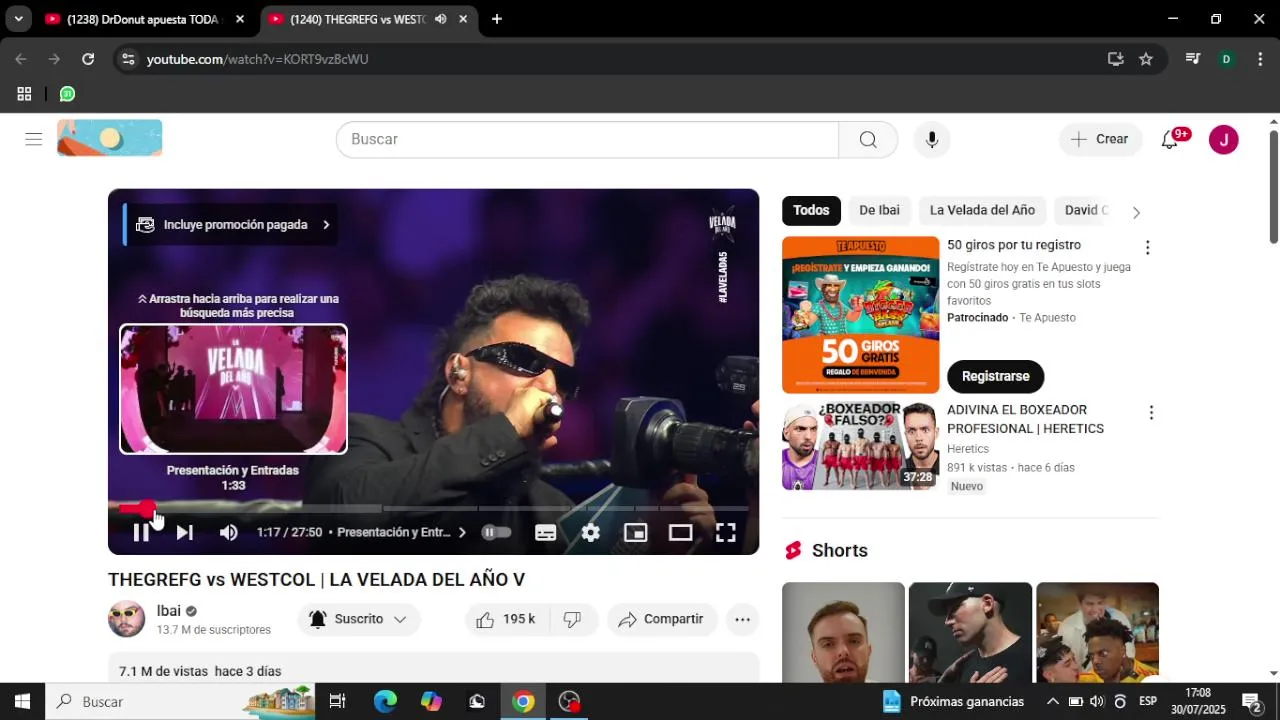Open the account avatar J menu
The image size is (1280, 720).
click(x=1224, y=139)
